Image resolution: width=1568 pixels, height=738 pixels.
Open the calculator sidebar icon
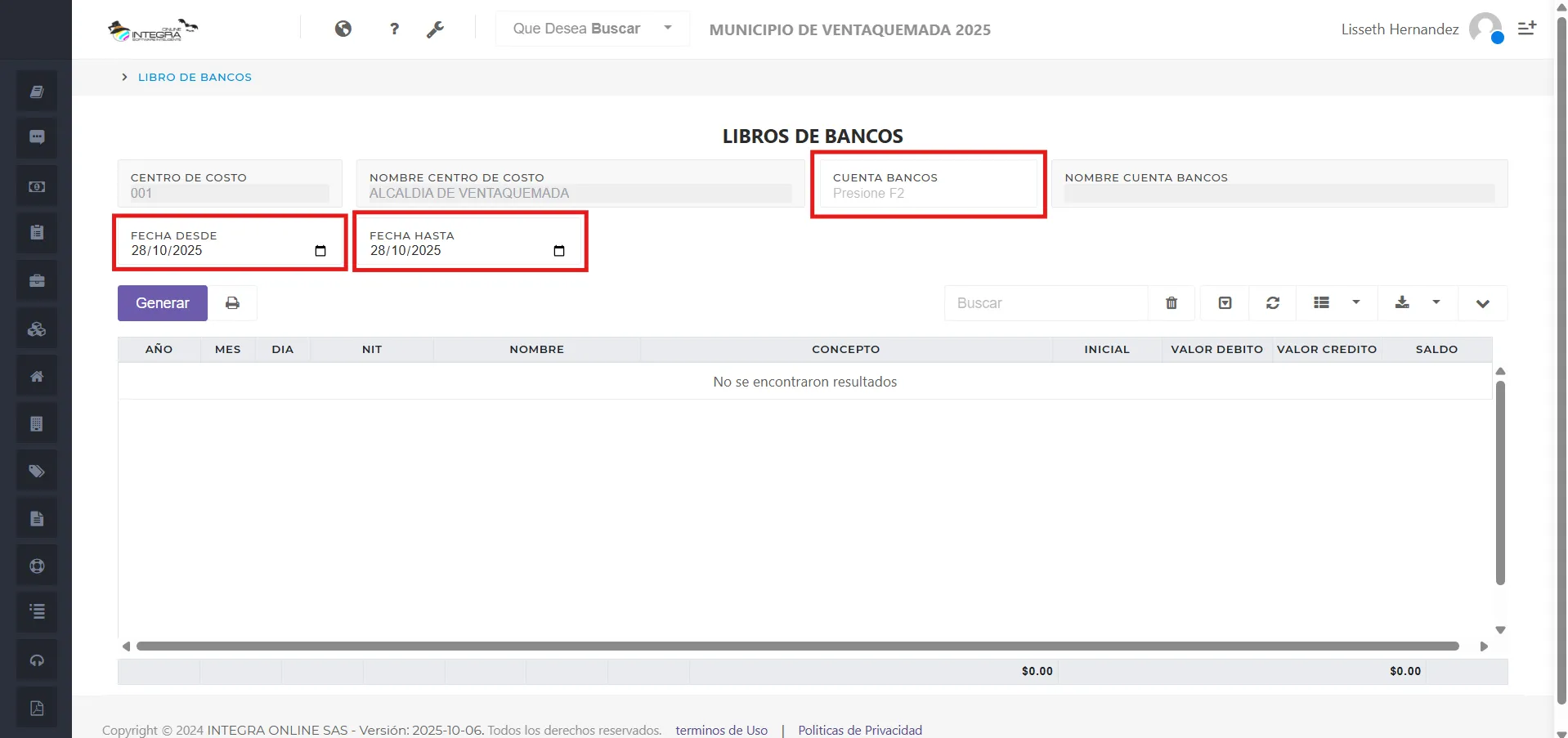coord(36,423)
